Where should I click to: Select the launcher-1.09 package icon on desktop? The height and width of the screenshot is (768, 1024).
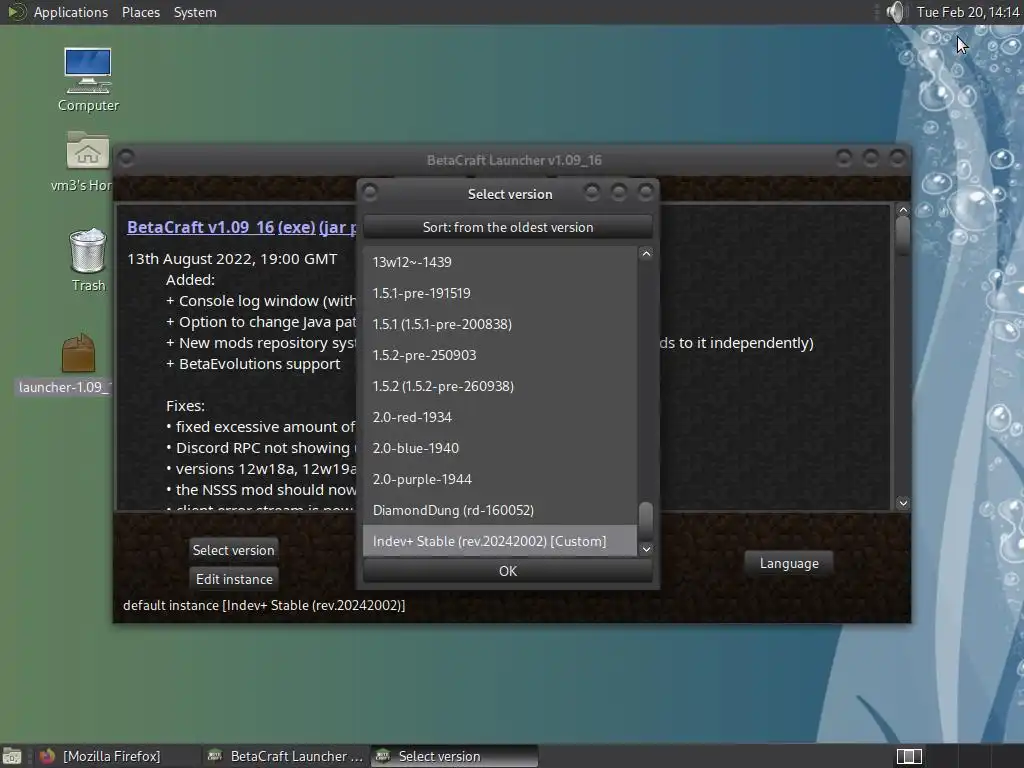click(78, 353)
